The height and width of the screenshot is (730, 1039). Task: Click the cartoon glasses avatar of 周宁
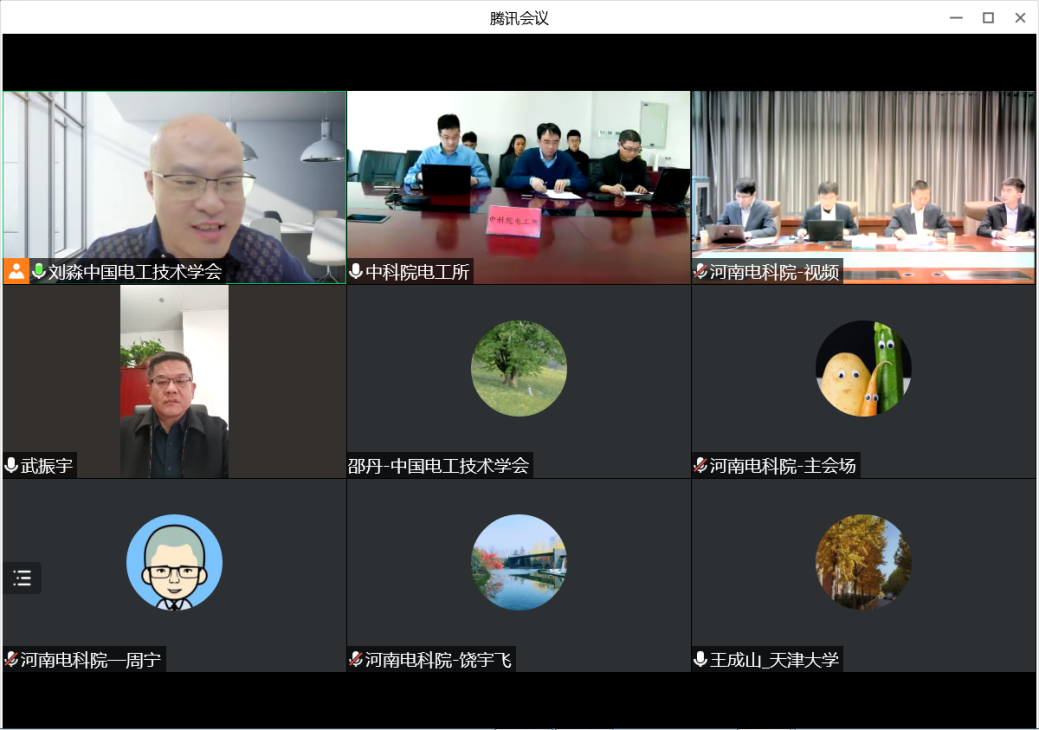tap(174, 562)
